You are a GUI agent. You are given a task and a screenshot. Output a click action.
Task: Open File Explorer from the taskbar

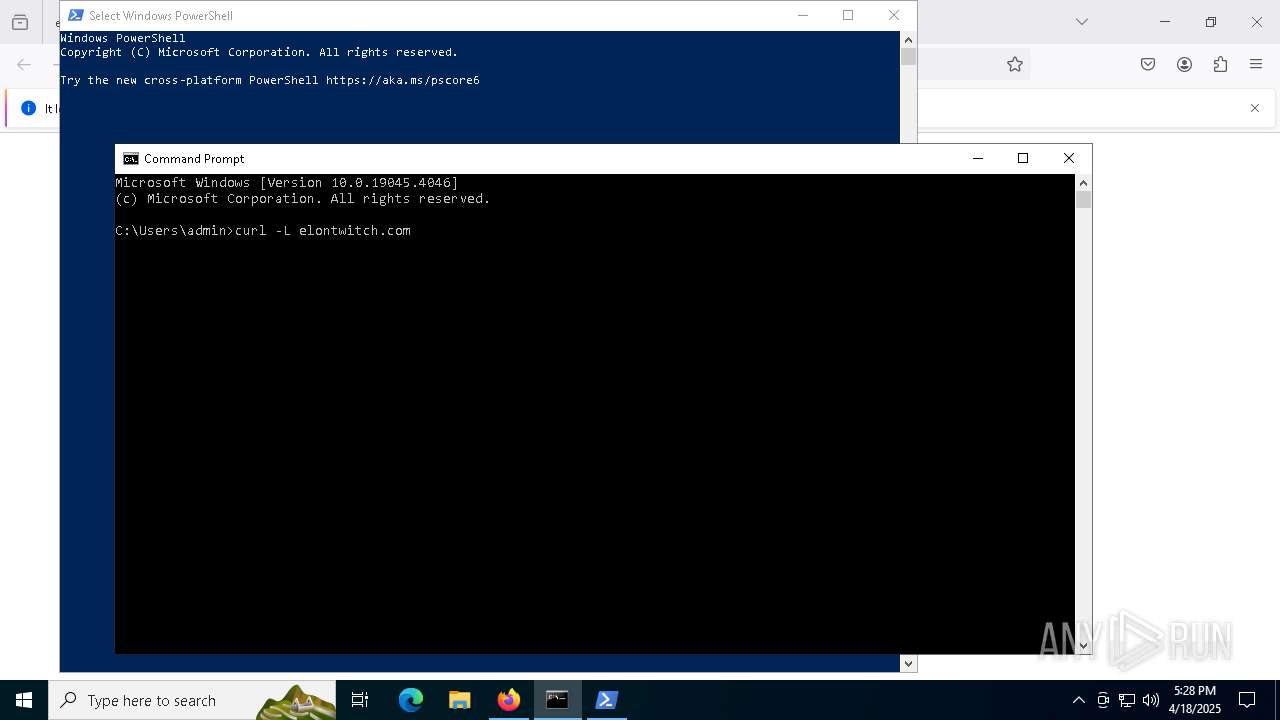[460, 700]
